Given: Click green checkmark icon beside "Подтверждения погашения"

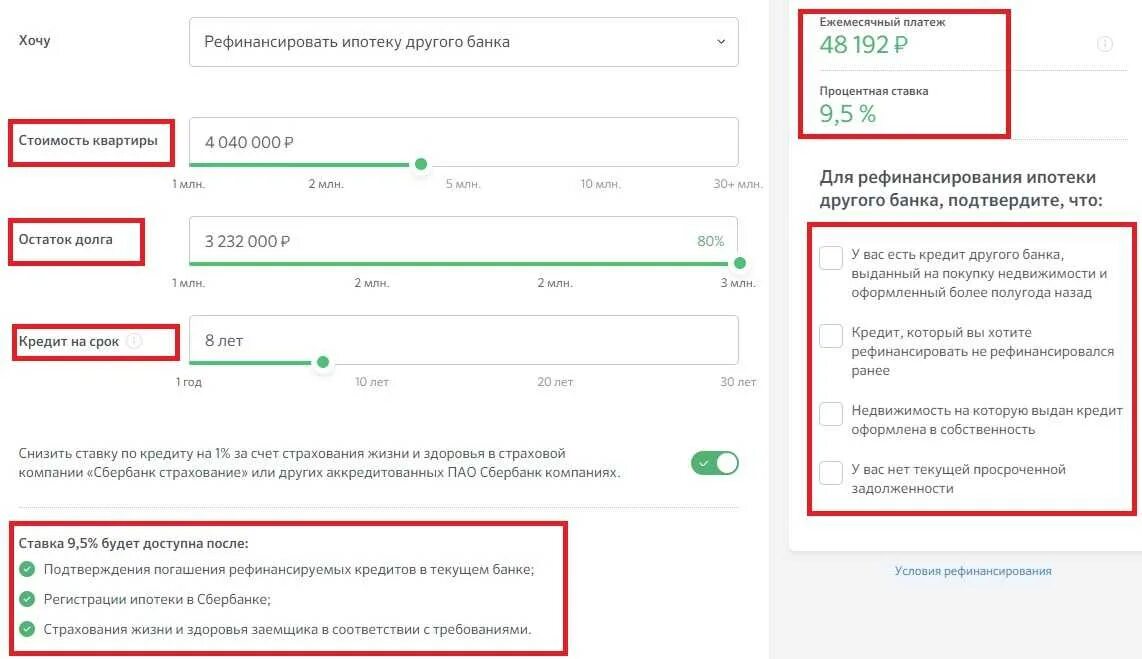Looking at the screenshot, I should [27, 569].
